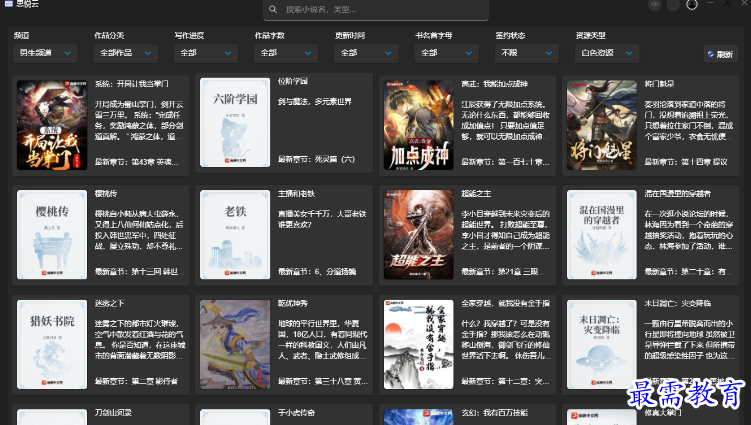Click the blue refresh icon beside 刷新
The height and width of the screenshot is (425, 751).
(x=711, y=54)
